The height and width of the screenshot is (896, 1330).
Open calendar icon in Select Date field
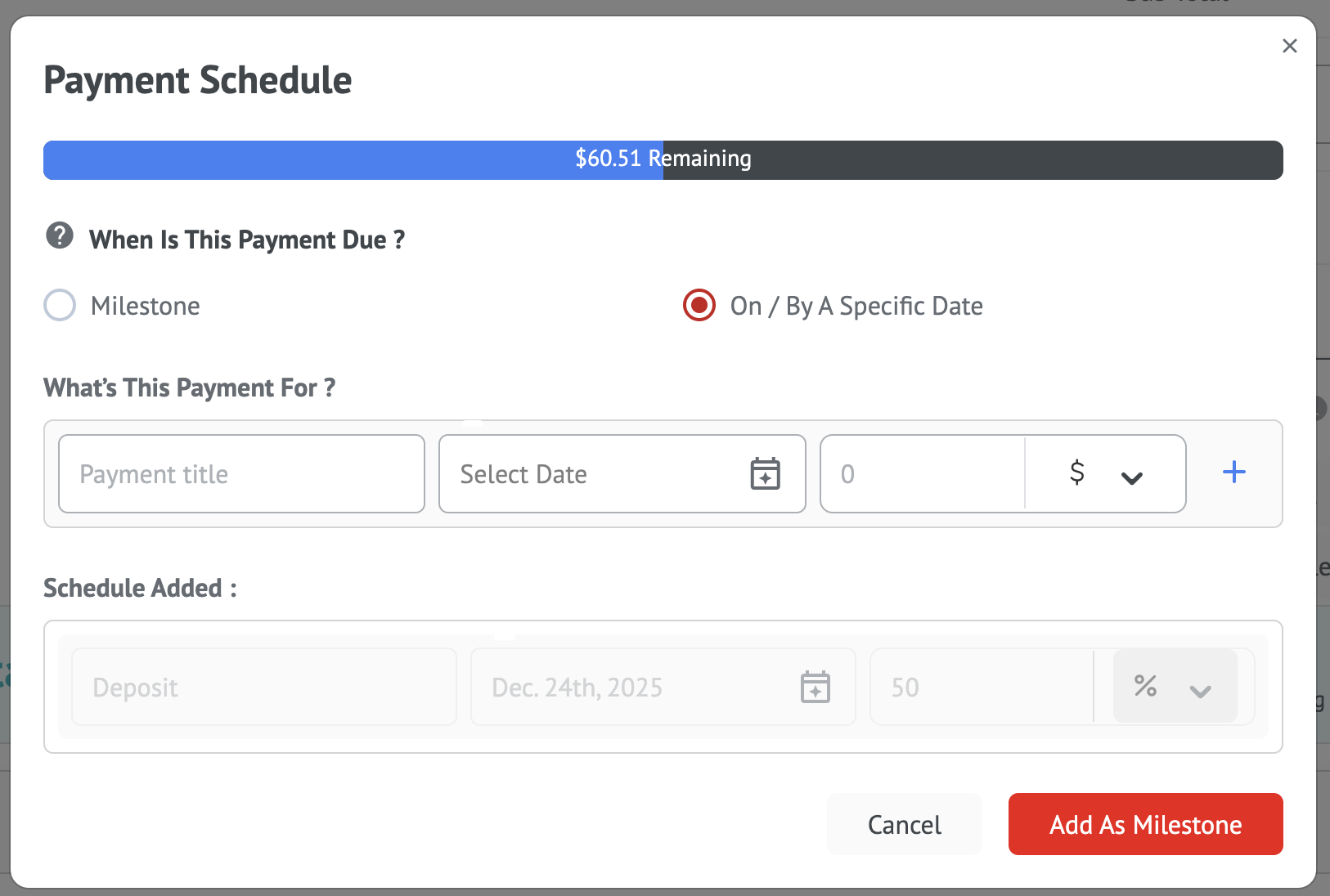coord(765,474)
